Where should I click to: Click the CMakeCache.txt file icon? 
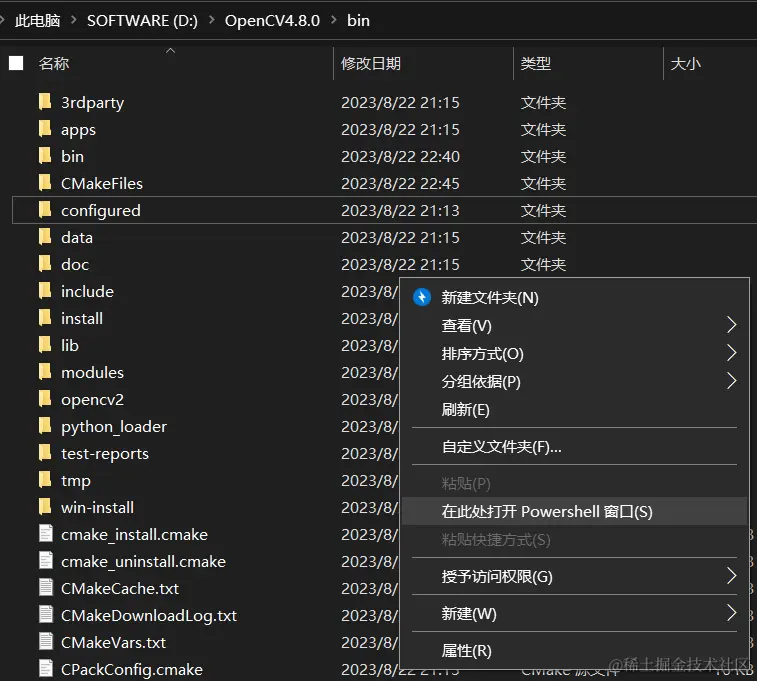46,587
